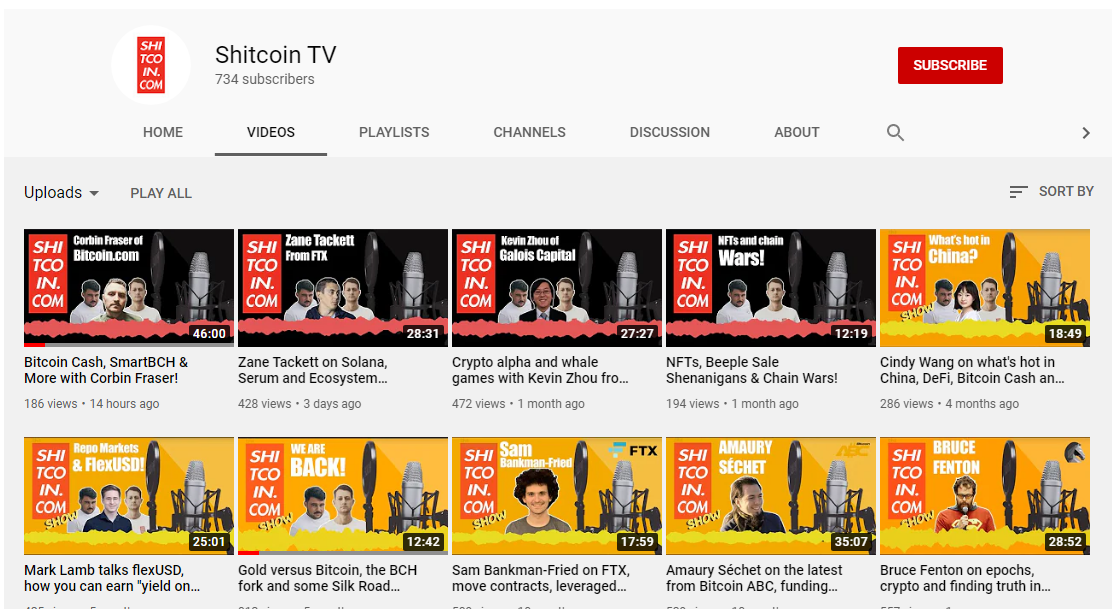Click the 28:52 duration badge
This screenshot has width=1112, height=609.
point(1065,542)
